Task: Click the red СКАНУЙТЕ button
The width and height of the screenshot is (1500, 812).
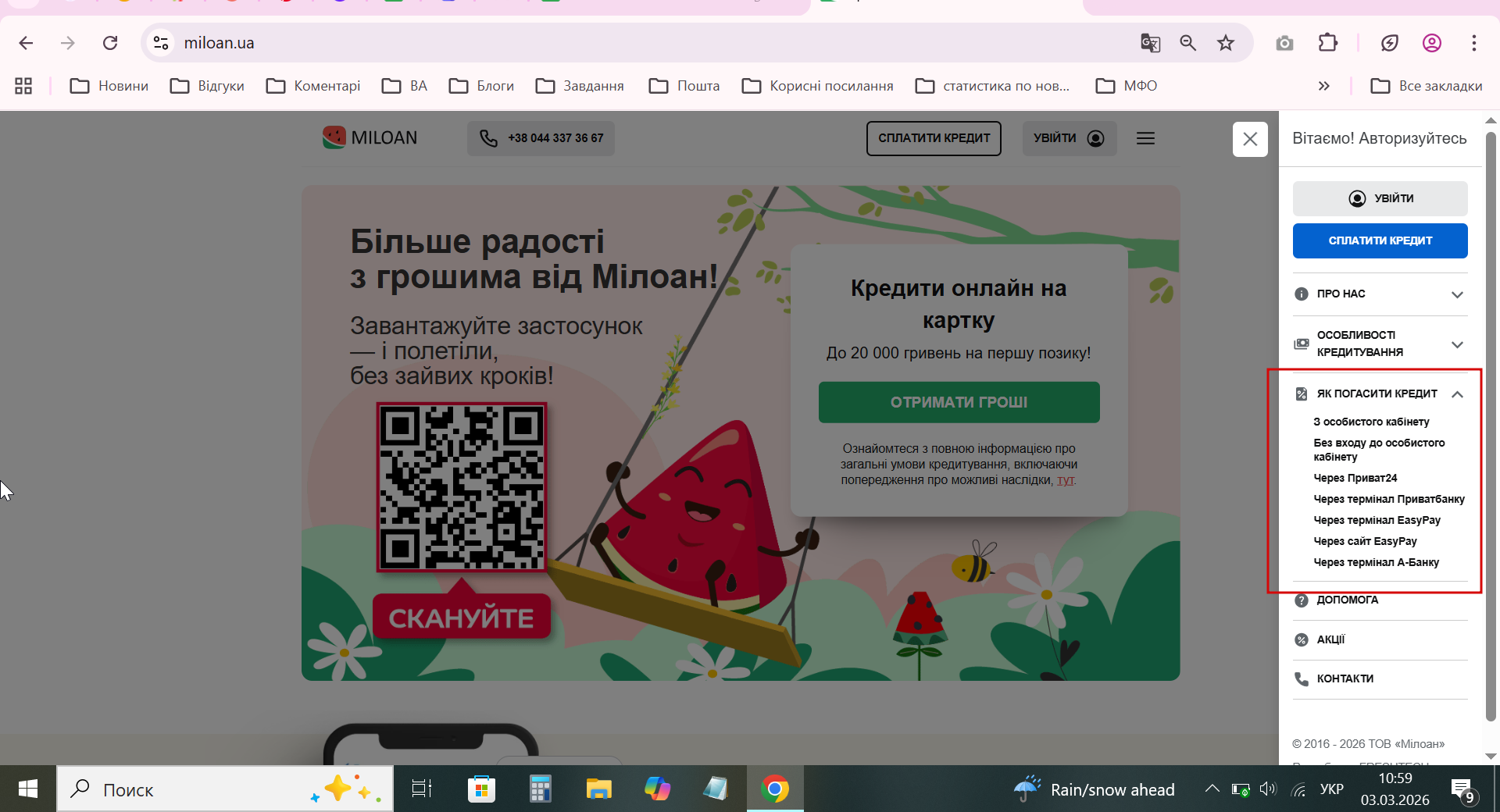Action: (462, 618)
